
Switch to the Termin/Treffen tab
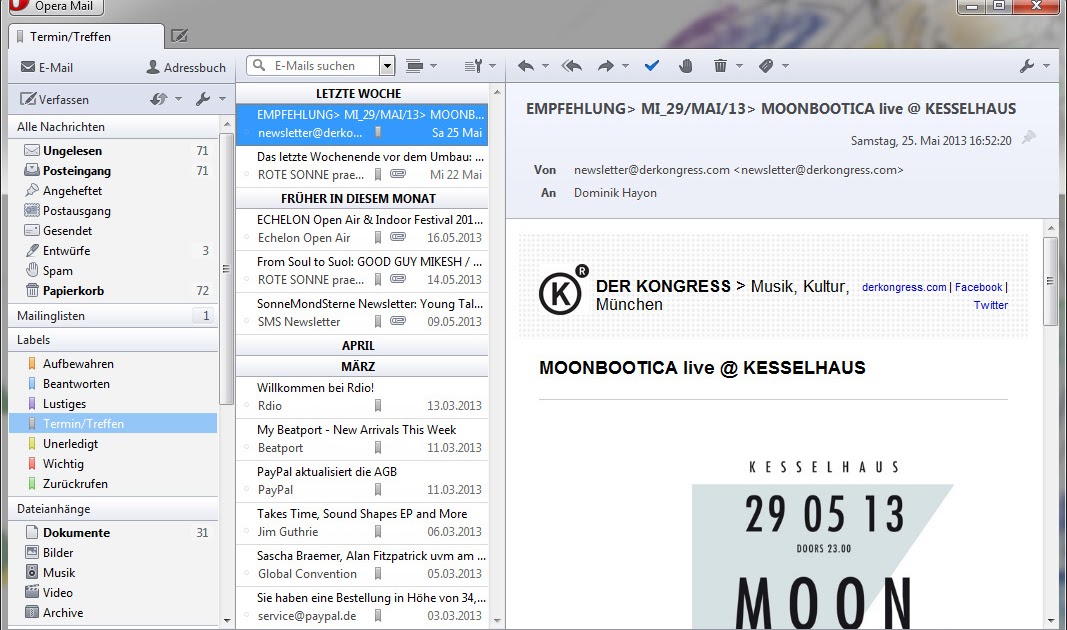click(86, 37)
